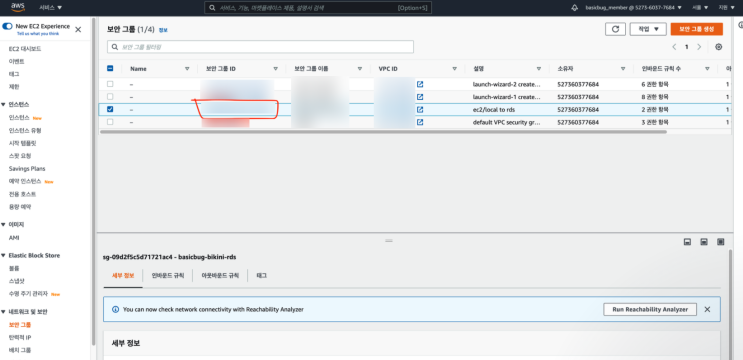Dismiss the Reachability Analyzer info banner
Screen dimensions: 743x360
(x=707, y=309)
